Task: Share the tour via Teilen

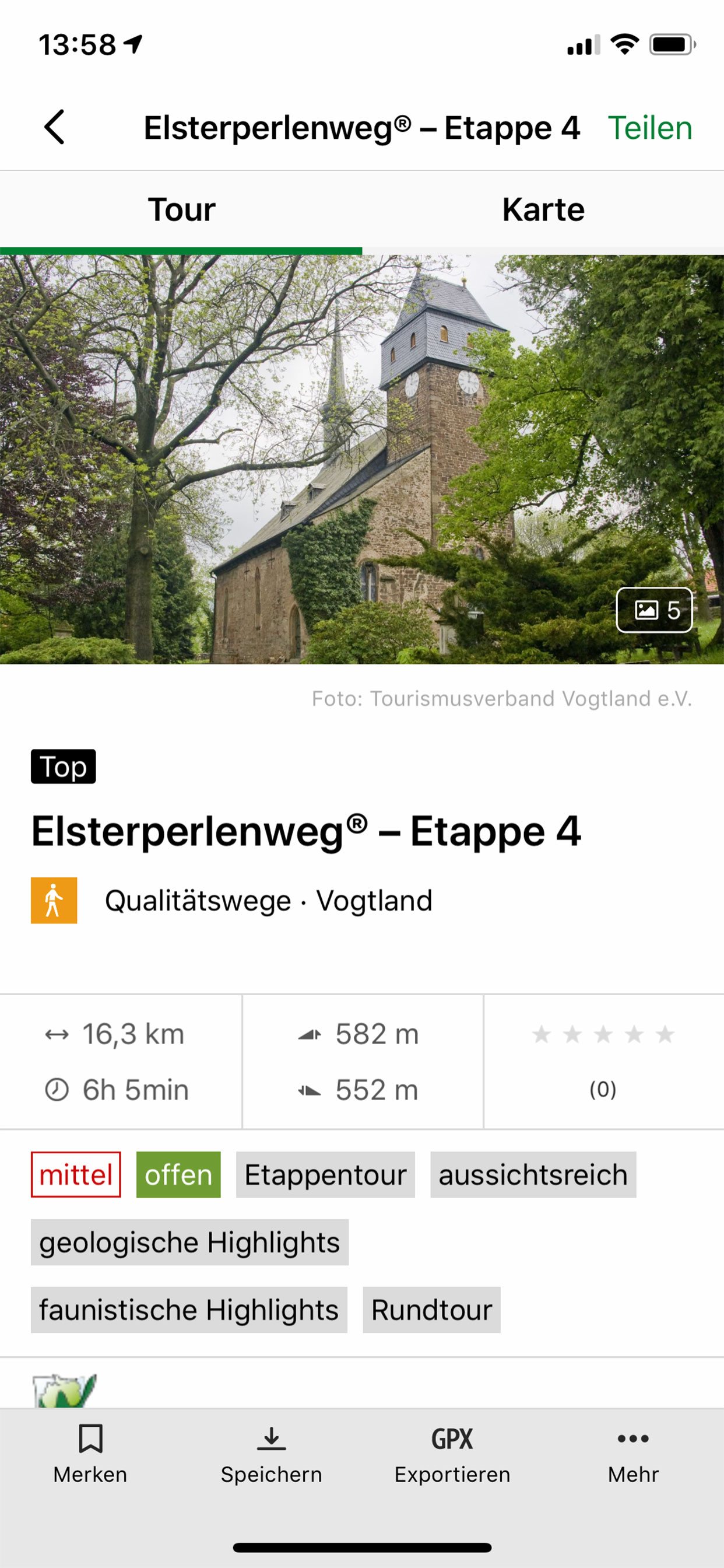Action: tap(650, 128)
